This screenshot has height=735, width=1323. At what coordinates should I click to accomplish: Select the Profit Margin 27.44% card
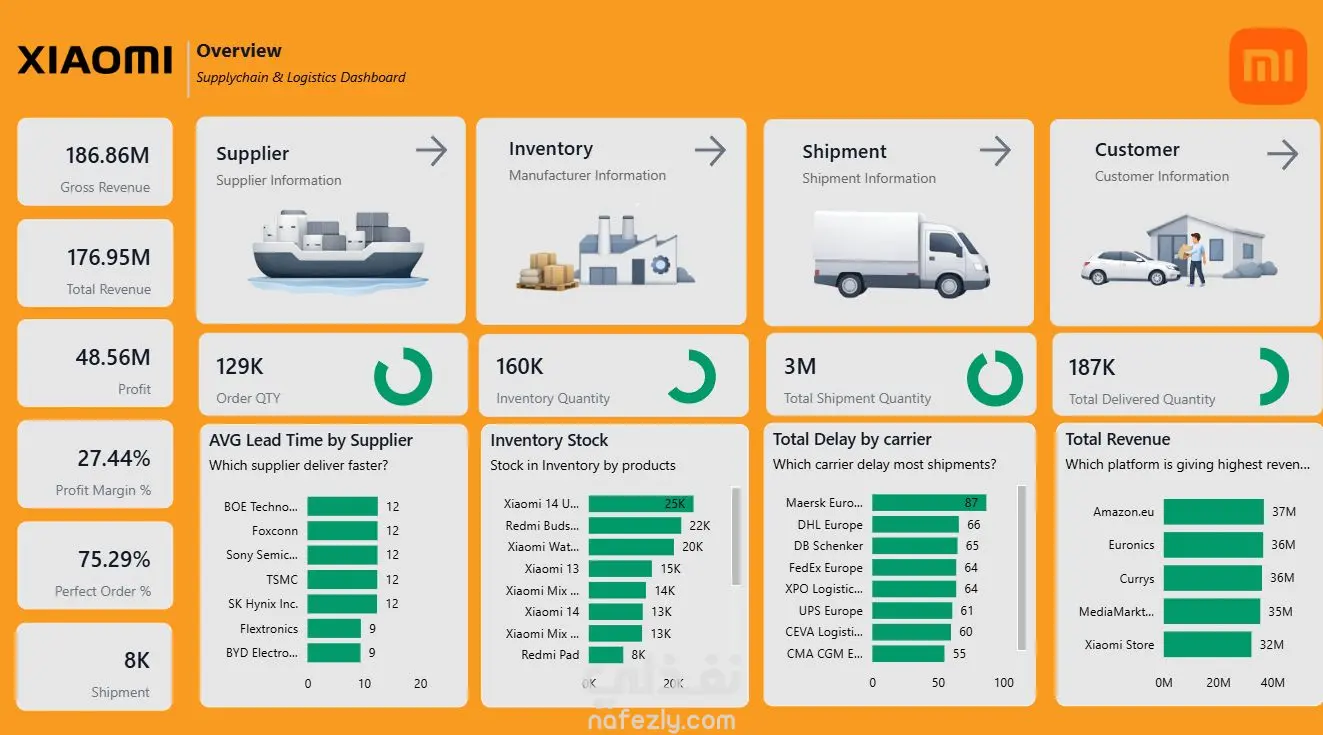coord(95,465)
